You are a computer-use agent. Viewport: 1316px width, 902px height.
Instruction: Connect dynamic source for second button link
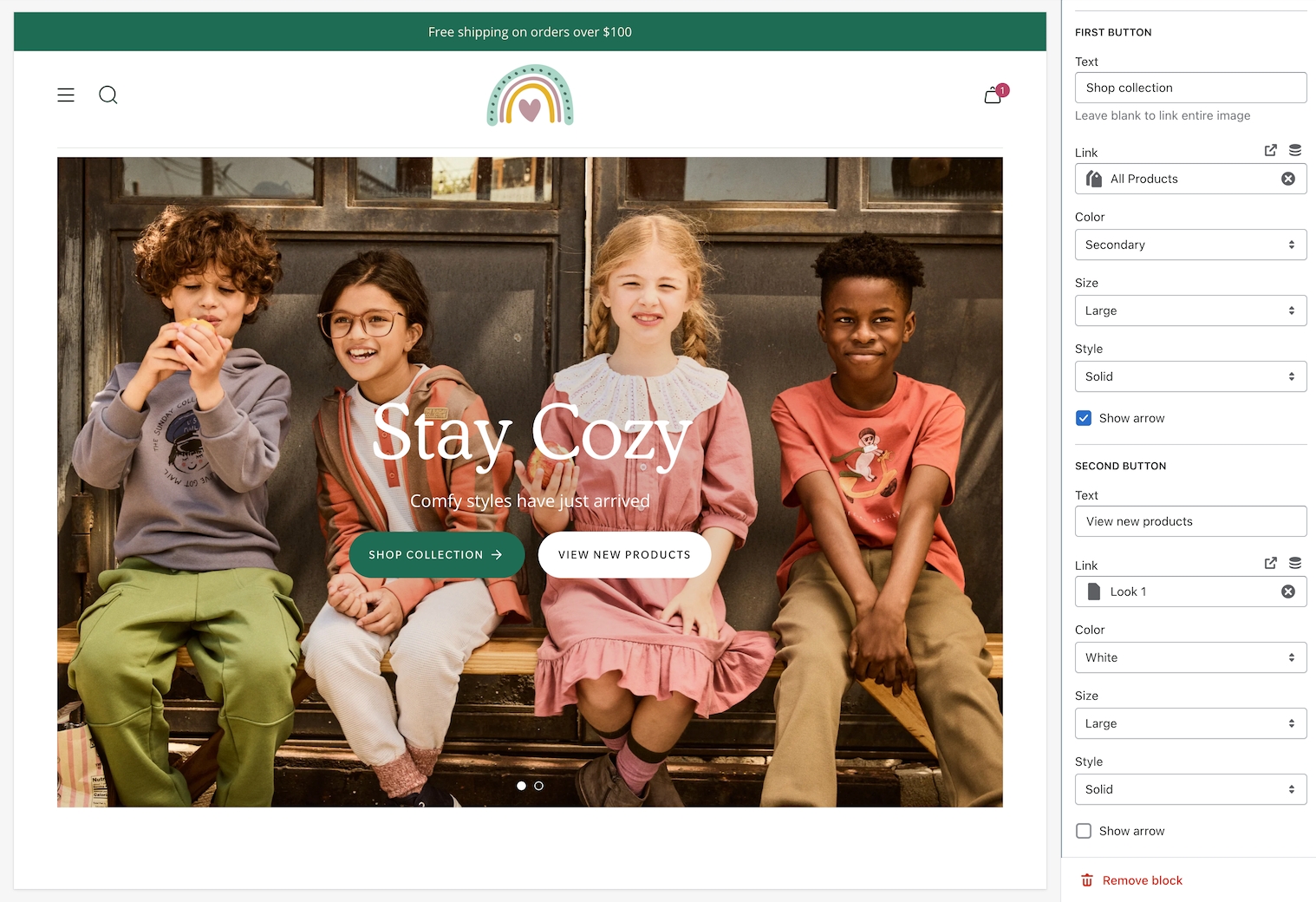pyautogui.click(x=1295, y=563)
